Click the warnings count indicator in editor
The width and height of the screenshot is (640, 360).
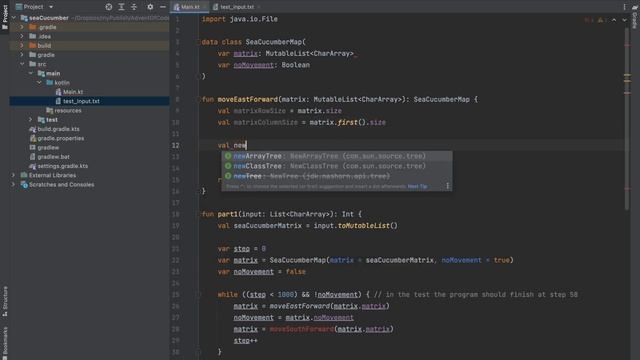[602, 20]
